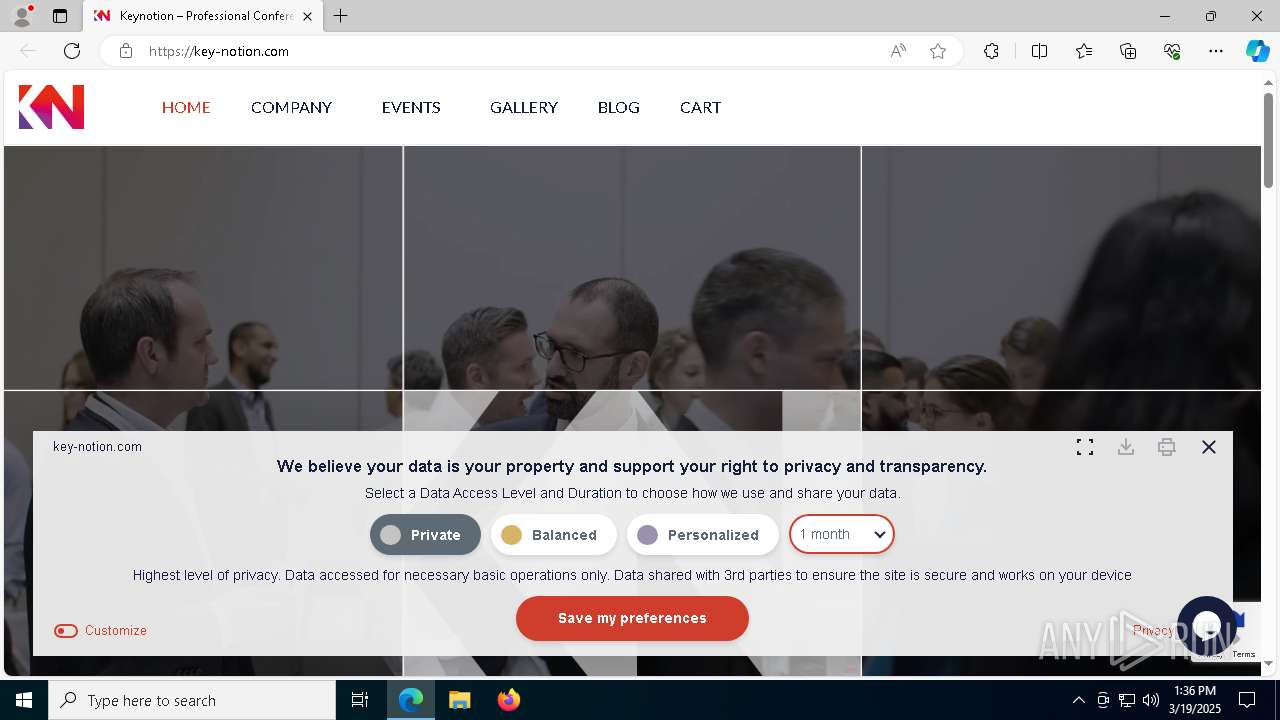Open Collections icon in toolbar

1128,51
